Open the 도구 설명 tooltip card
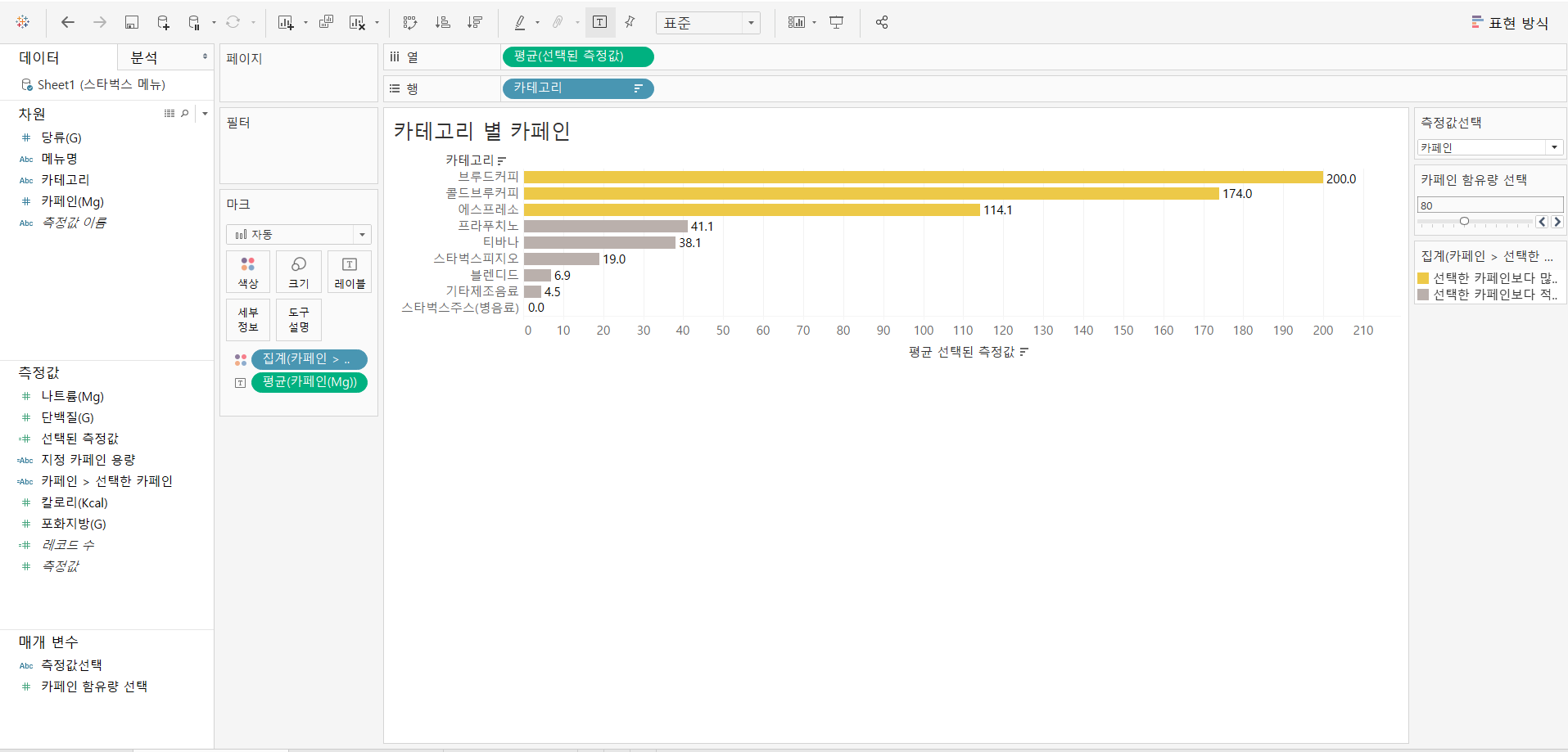The width and height of the screenshot is (1568, 752). [299, 319]
